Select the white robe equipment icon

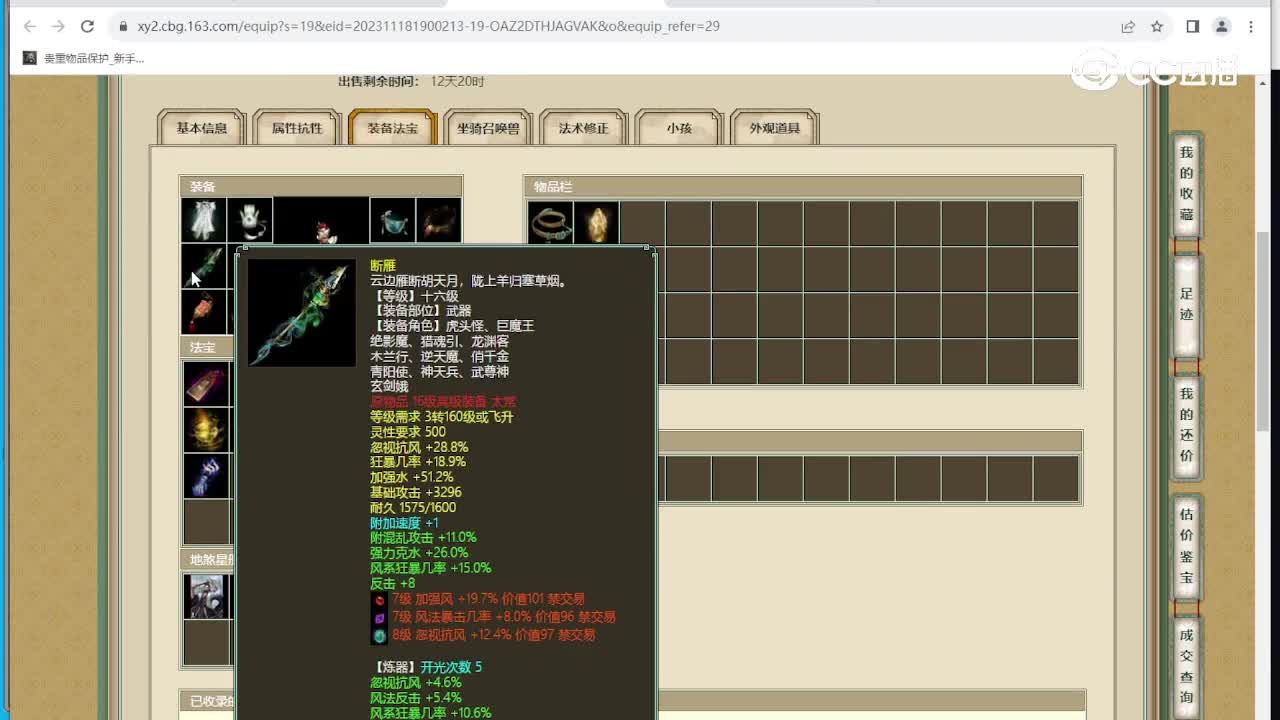coord(204,220)
